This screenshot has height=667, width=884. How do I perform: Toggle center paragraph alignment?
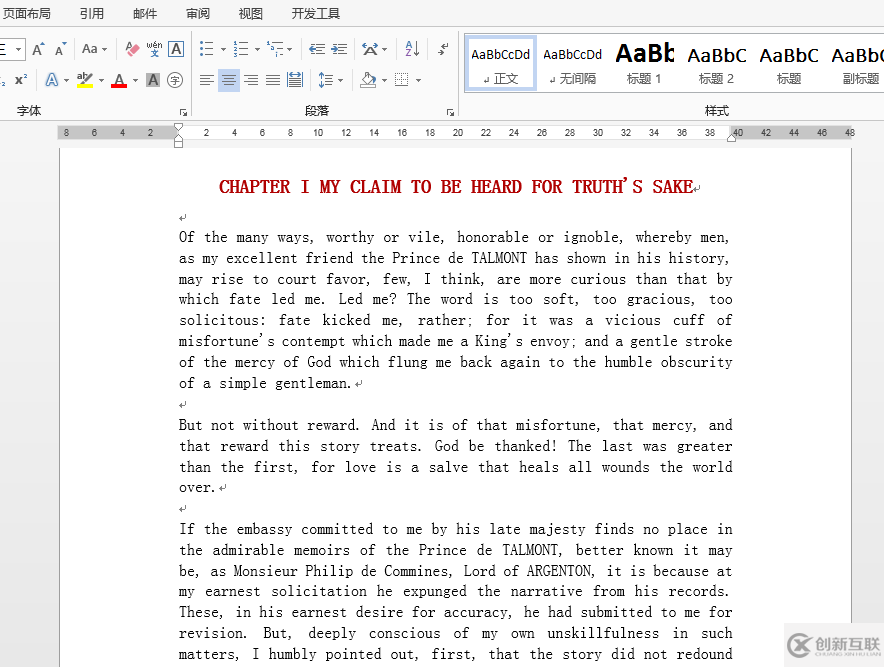click(229, 79)
